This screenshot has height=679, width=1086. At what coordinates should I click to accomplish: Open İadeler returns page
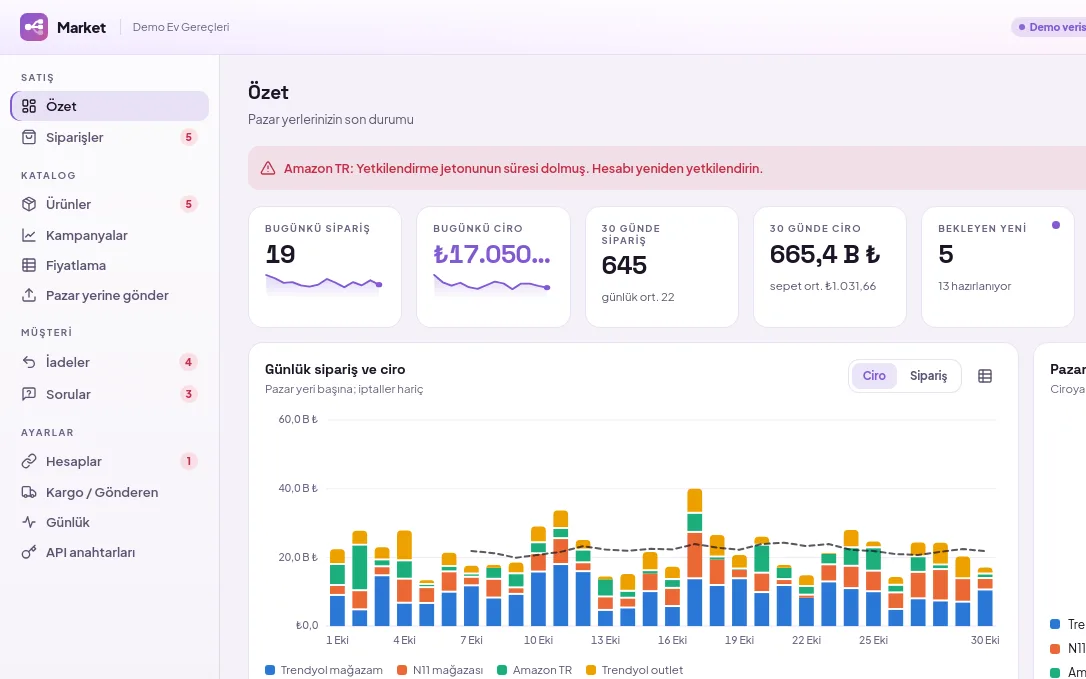109,362
